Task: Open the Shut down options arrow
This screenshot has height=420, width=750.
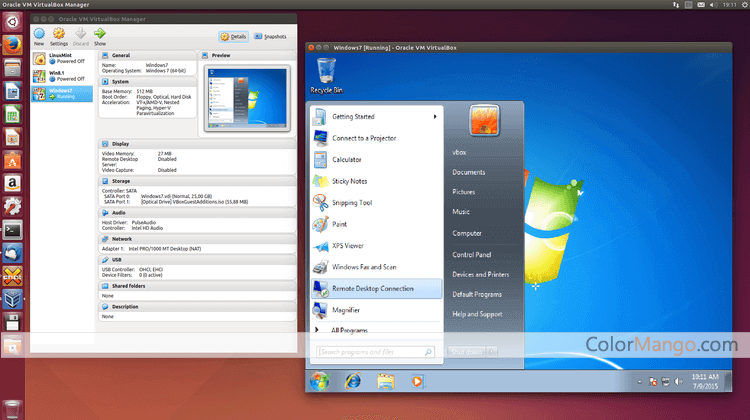Action: point(492,352)
